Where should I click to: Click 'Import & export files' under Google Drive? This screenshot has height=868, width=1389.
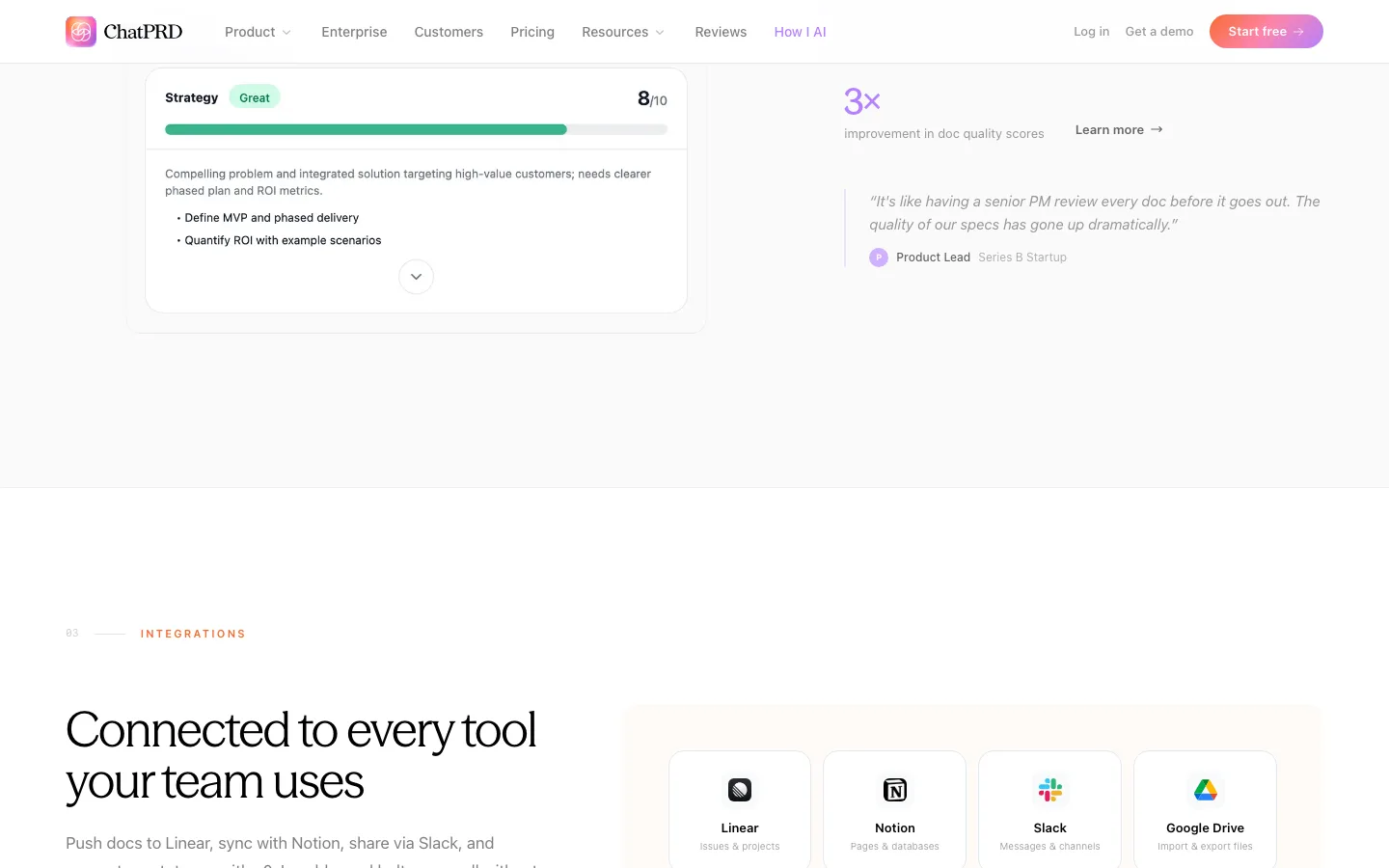pyautogui.click(x=1206, y=847)
